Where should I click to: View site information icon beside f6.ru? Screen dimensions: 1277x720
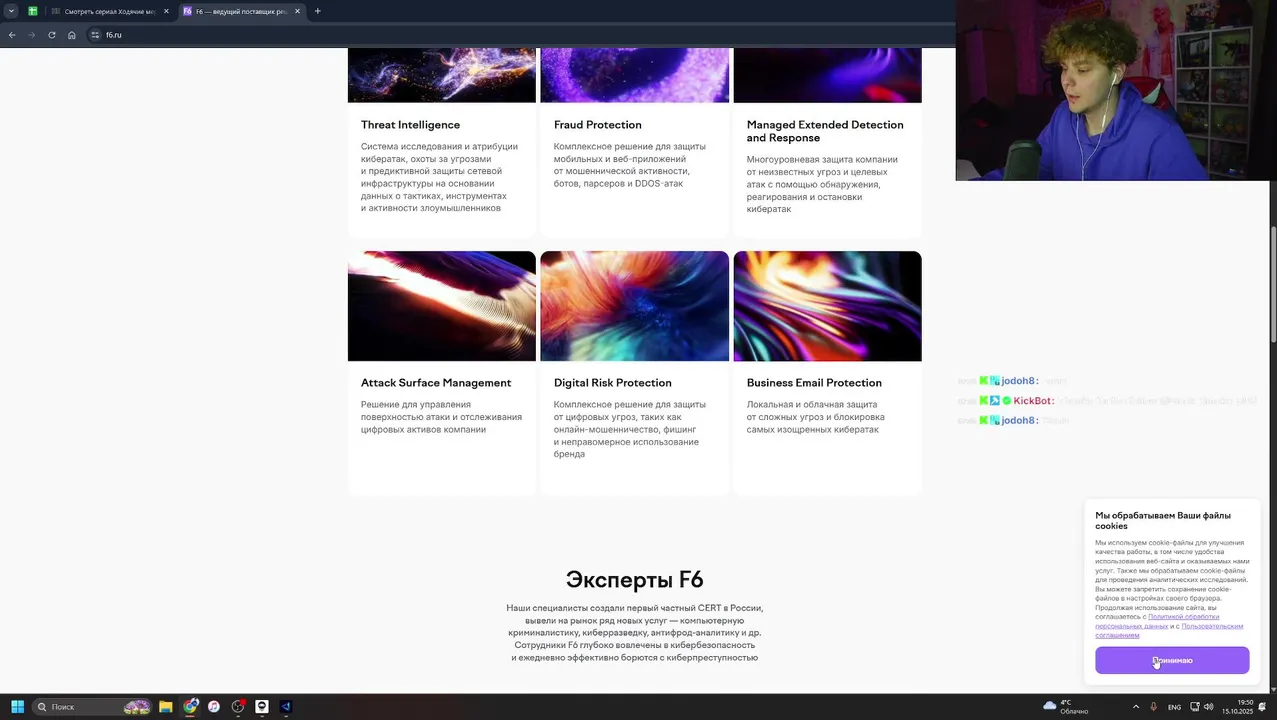95,35
